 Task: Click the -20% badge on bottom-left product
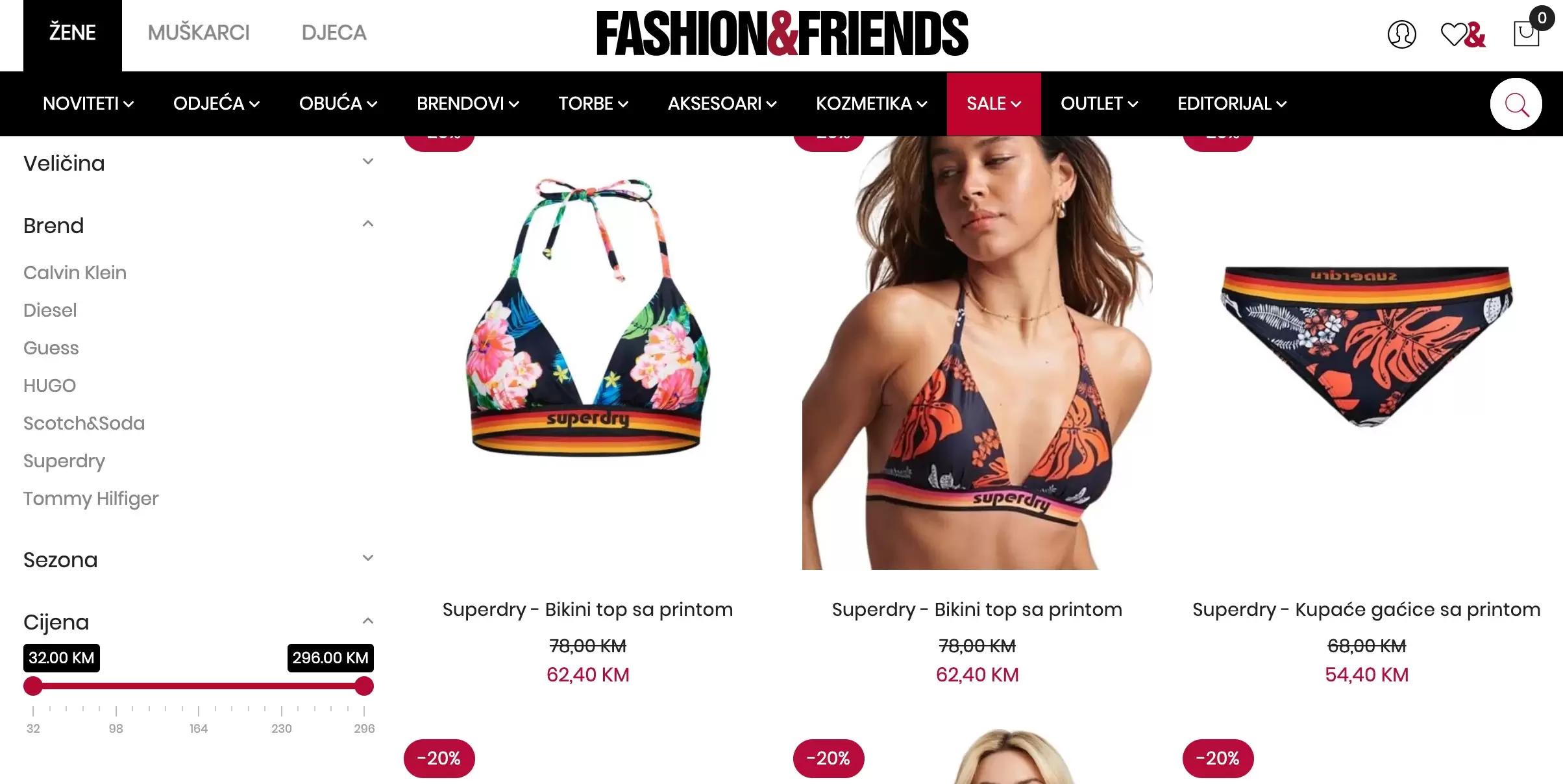coord(439,758)
